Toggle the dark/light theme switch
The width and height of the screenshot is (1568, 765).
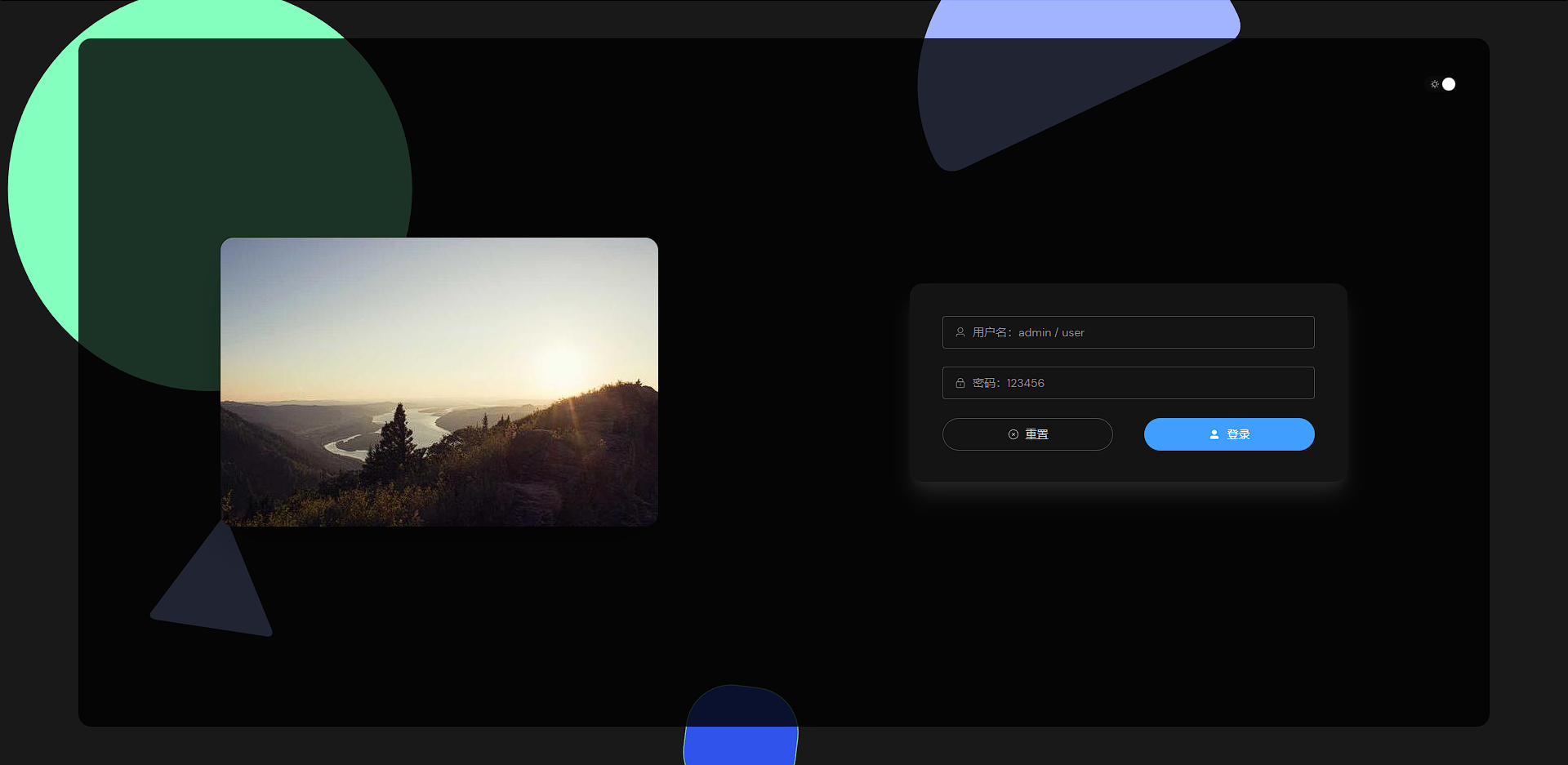coord(1441,84)
